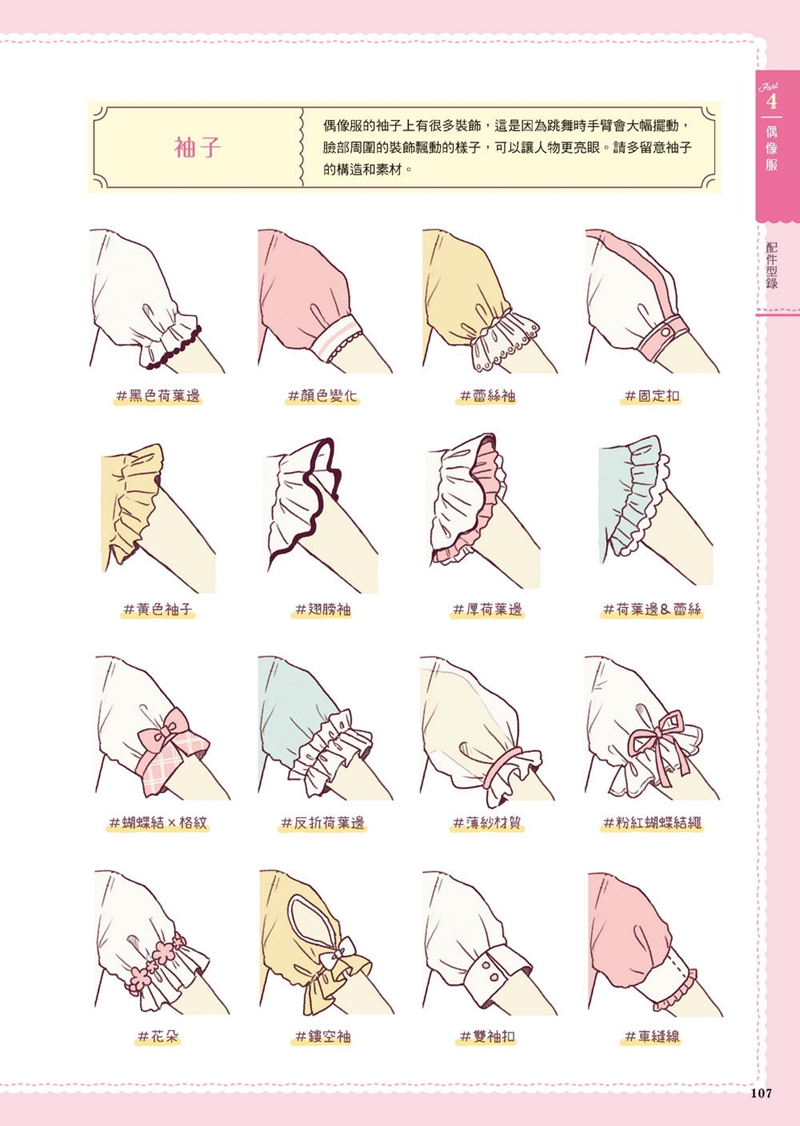The width and height of the screenshot is (800, 1126).
Task: Select the 顏色變化 pink sleeve drawing
Action: tap(325, 301)
